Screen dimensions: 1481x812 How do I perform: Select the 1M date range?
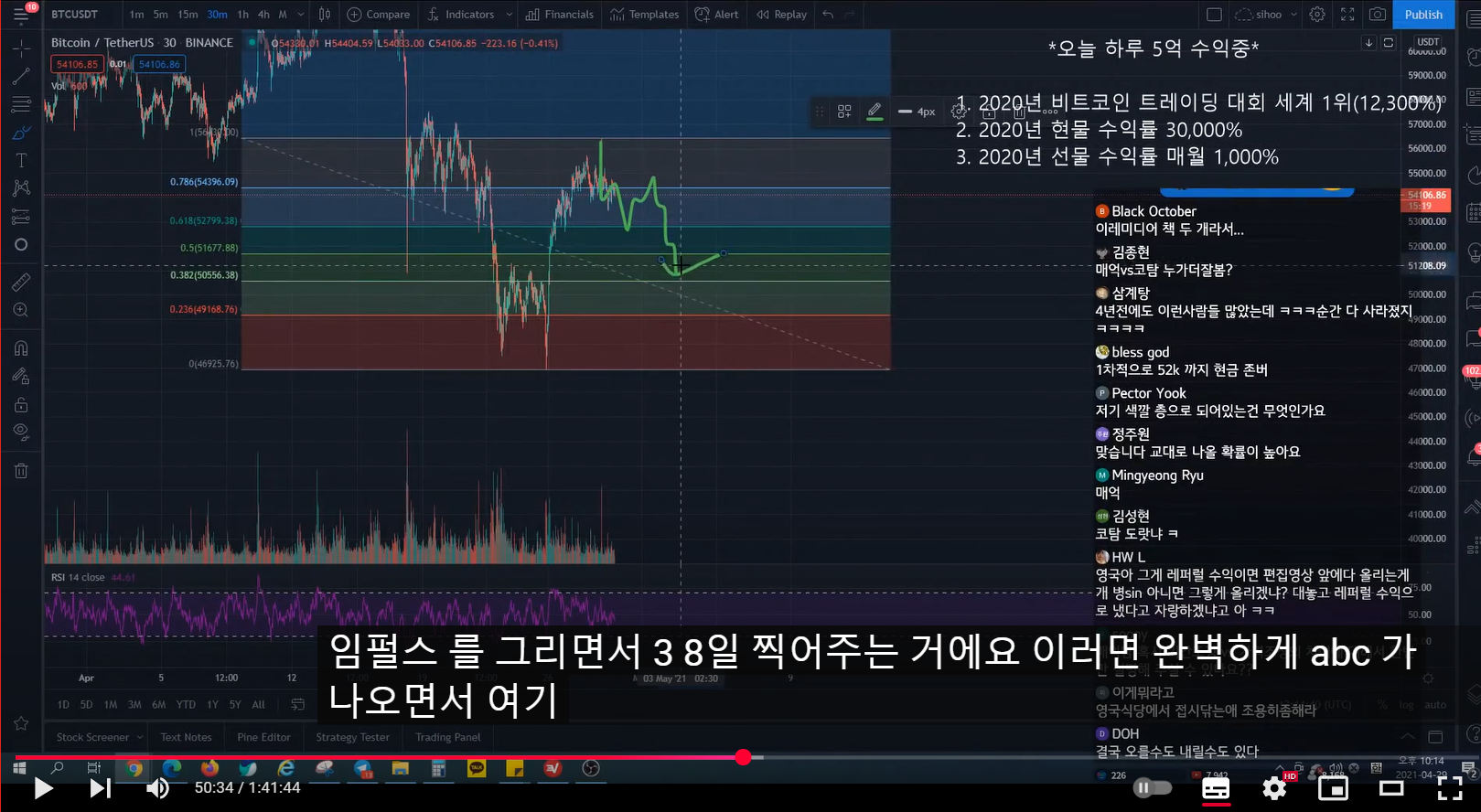coord(111,705)
